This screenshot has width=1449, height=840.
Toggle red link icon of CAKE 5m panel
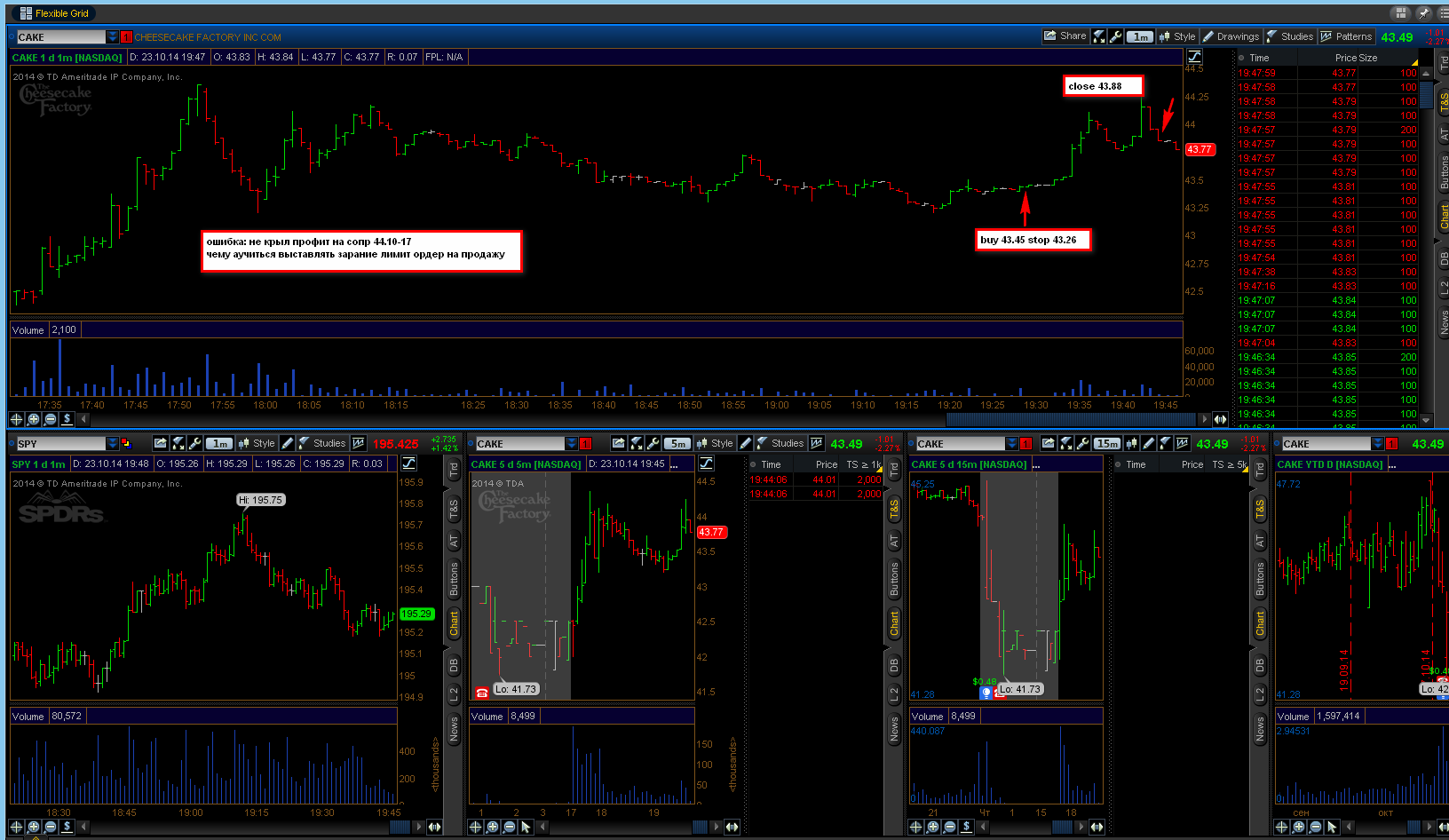coord(585,443)
